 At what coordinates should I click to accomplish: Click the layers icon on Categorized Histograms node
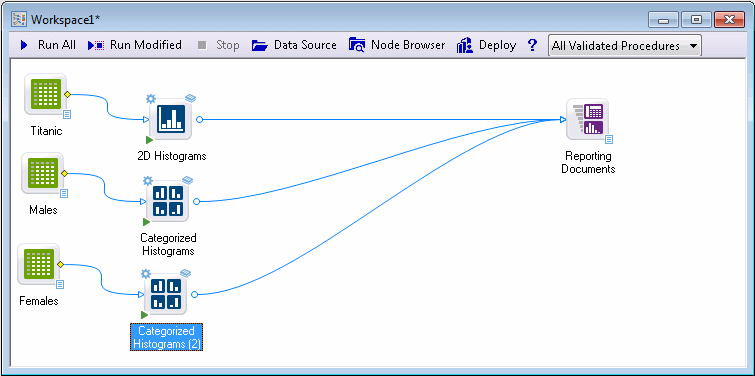(x=187, y=180)
